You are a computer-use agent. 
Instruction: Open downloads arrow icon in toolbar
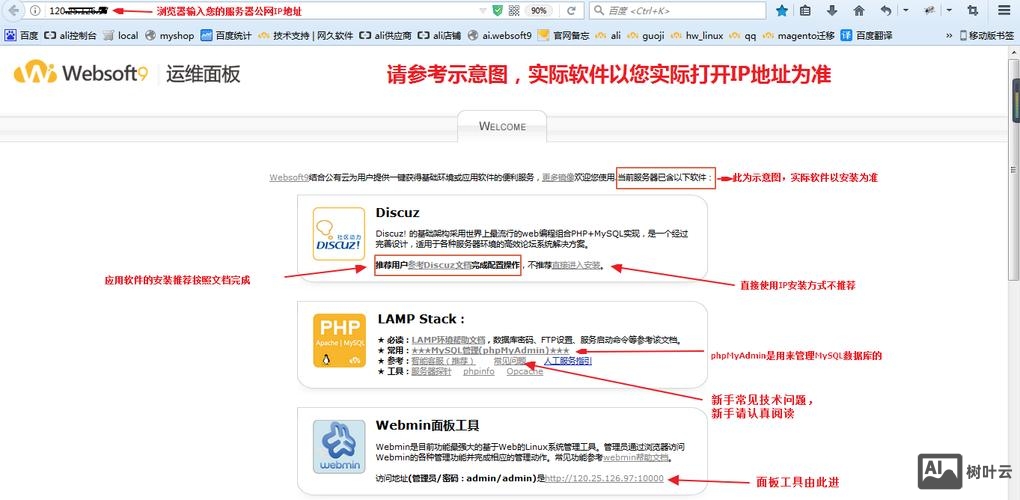(x=832, y=10)
